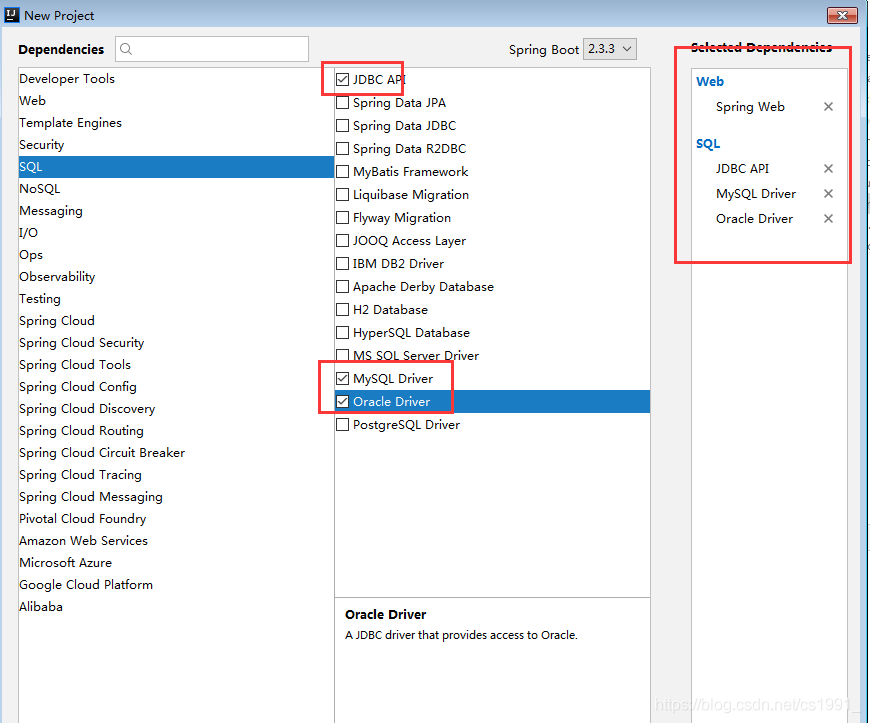Check the Spring Data R2DBC checkbox
Viewport: 870px width, 723px height.
pyautogui.click(x=342, y=149)
